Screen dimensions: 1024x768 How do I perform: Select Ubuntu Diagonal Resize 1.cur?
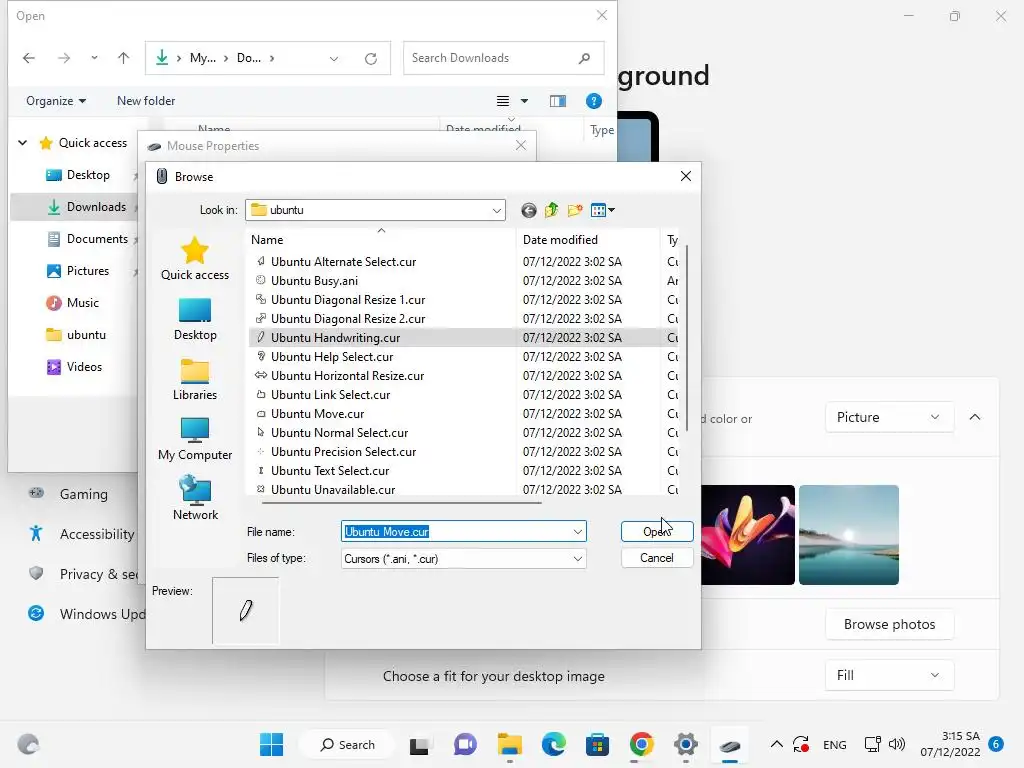click(348, 300)
